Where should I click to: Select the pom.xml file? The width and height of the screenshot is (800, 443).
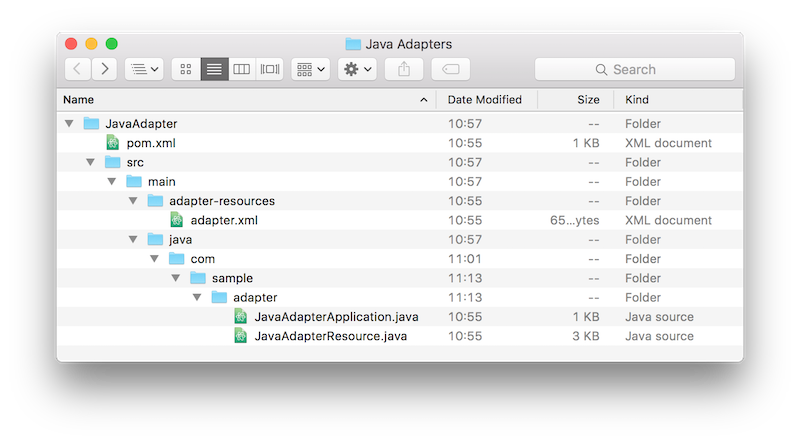pos(151,143)
